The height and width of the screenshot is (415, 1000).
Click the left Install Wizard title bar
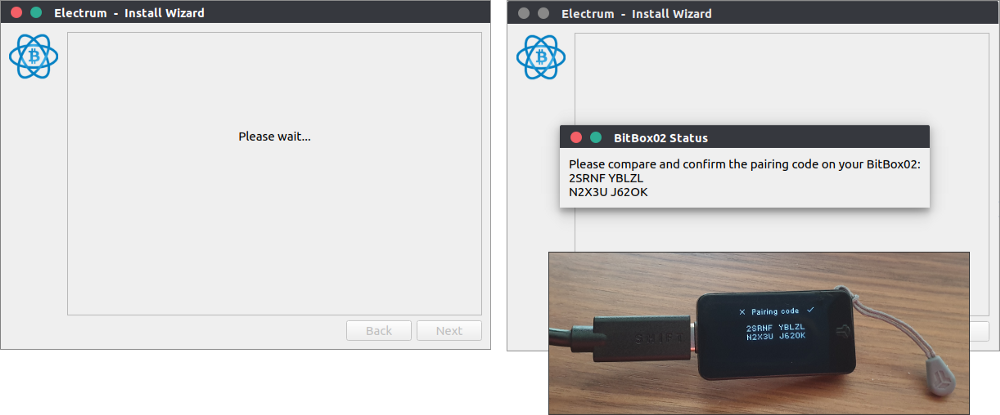pos(245,13)
